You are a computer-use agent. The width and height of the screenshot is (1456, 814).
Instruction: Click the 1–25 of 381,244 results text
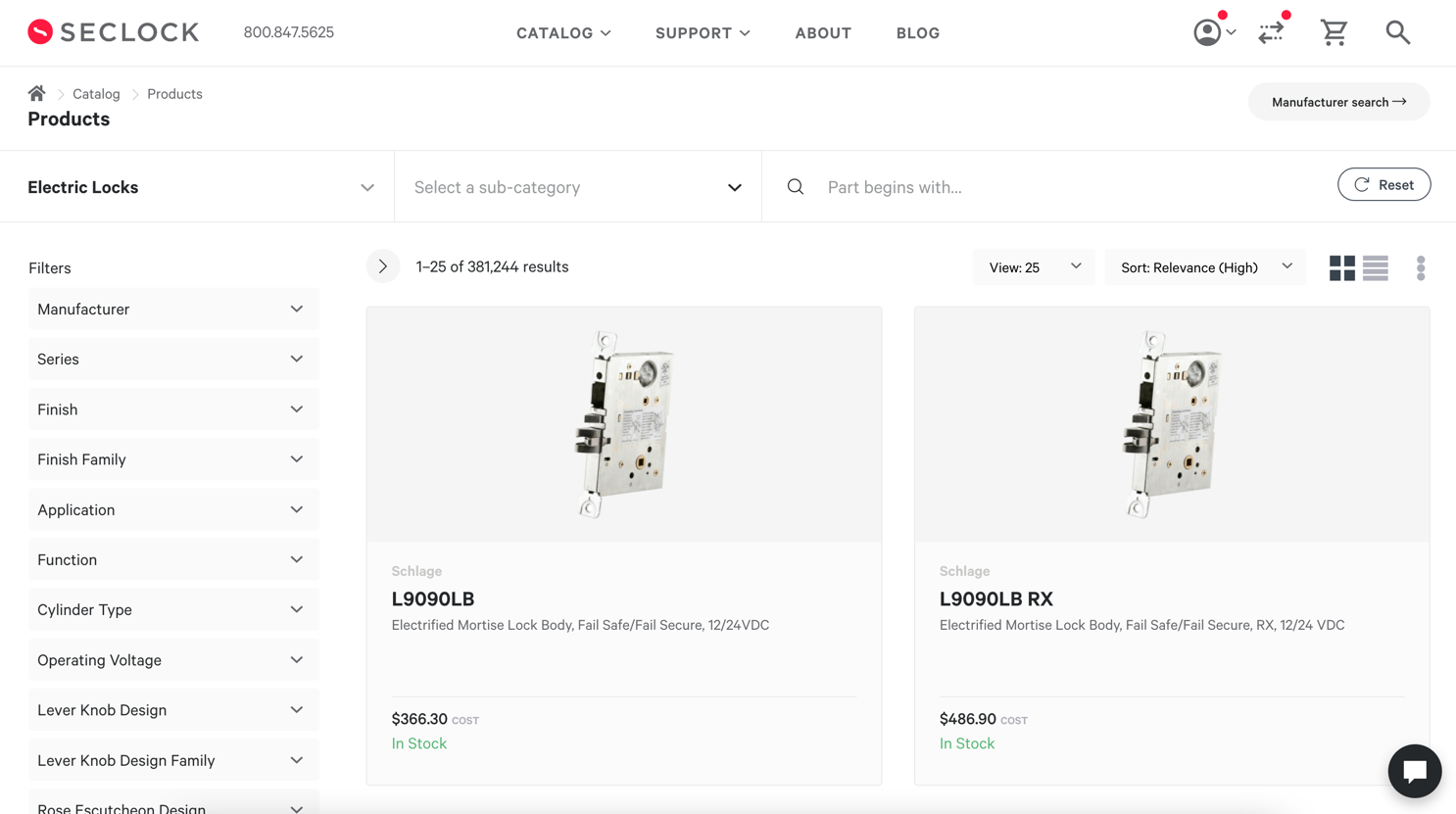[x=492, y=266]
